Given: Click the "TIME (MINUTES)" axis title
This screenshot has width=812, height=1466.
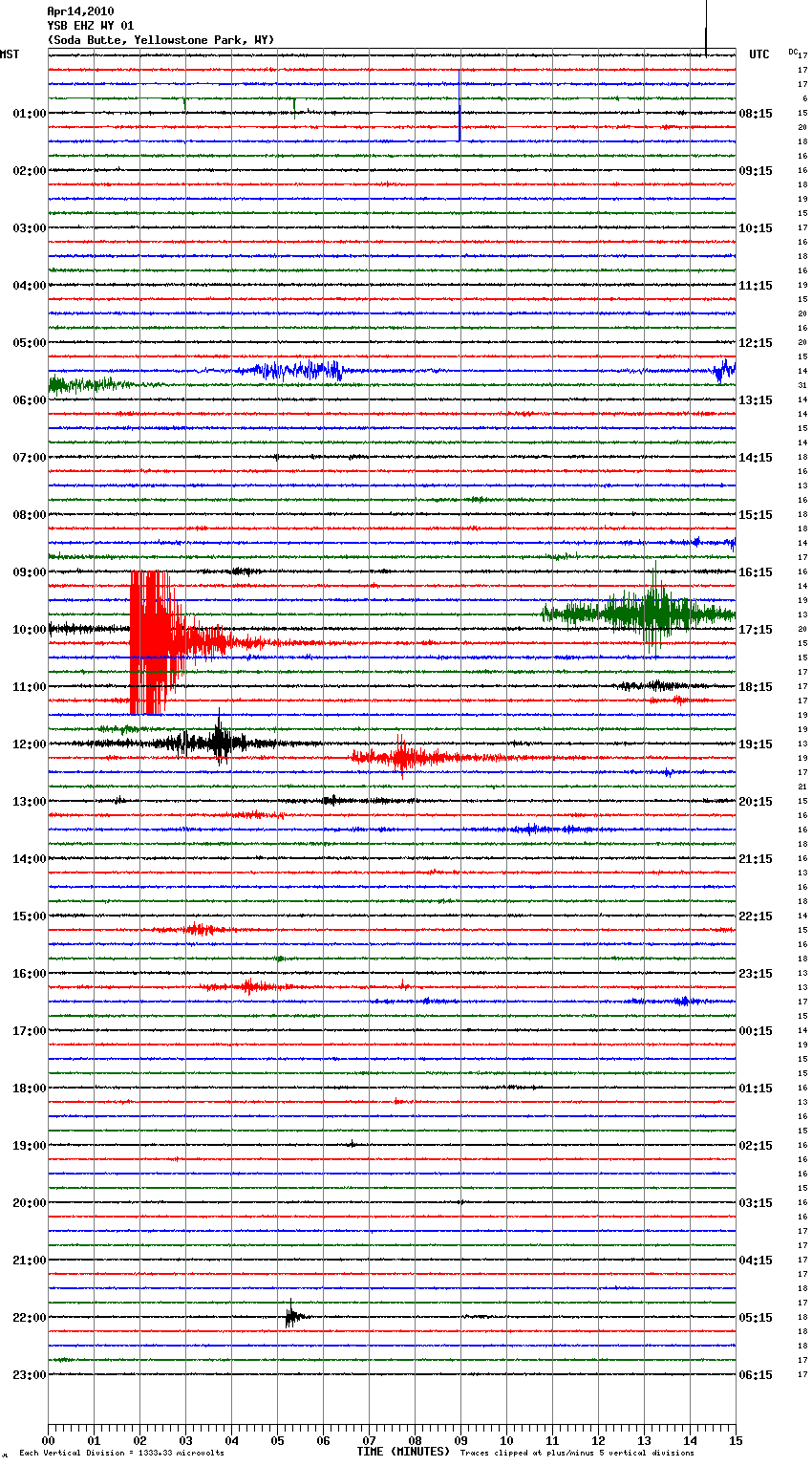Looking at the screenshot, I should click(x=403, y=1452).
